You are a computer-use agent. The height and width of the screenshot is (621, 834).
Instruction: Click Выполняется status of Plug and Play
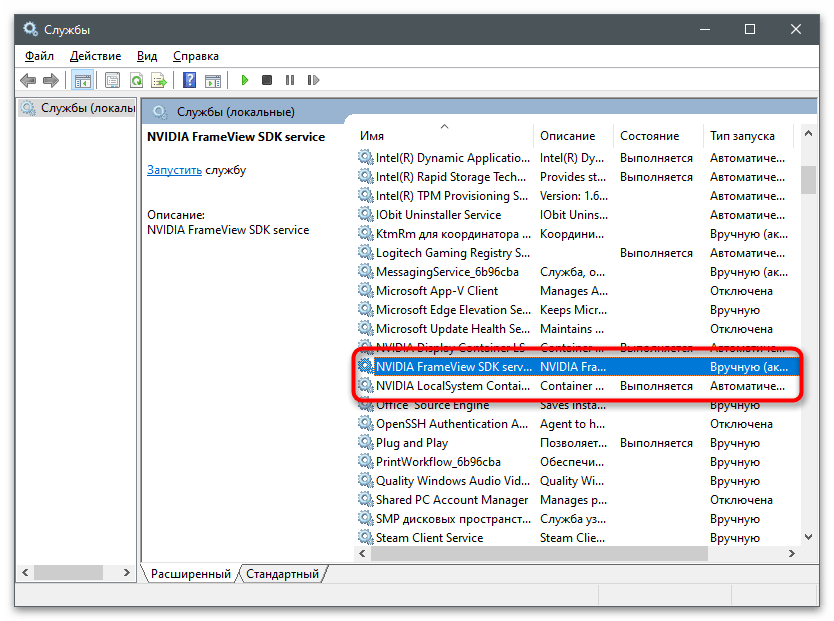pyautogui.click(x=656, y=443)
